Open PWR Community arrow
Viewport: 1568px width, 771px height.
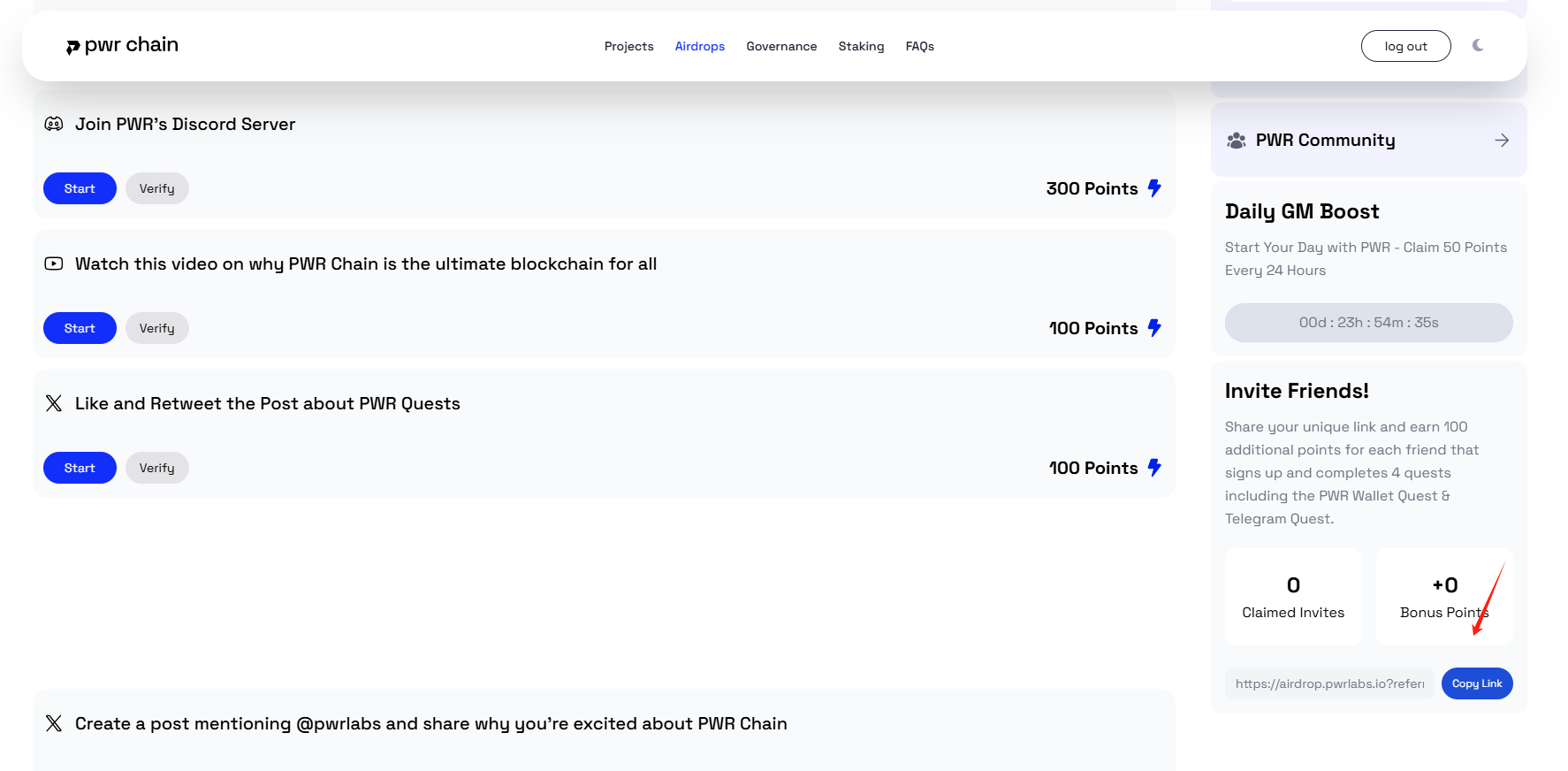(1502, 141)
